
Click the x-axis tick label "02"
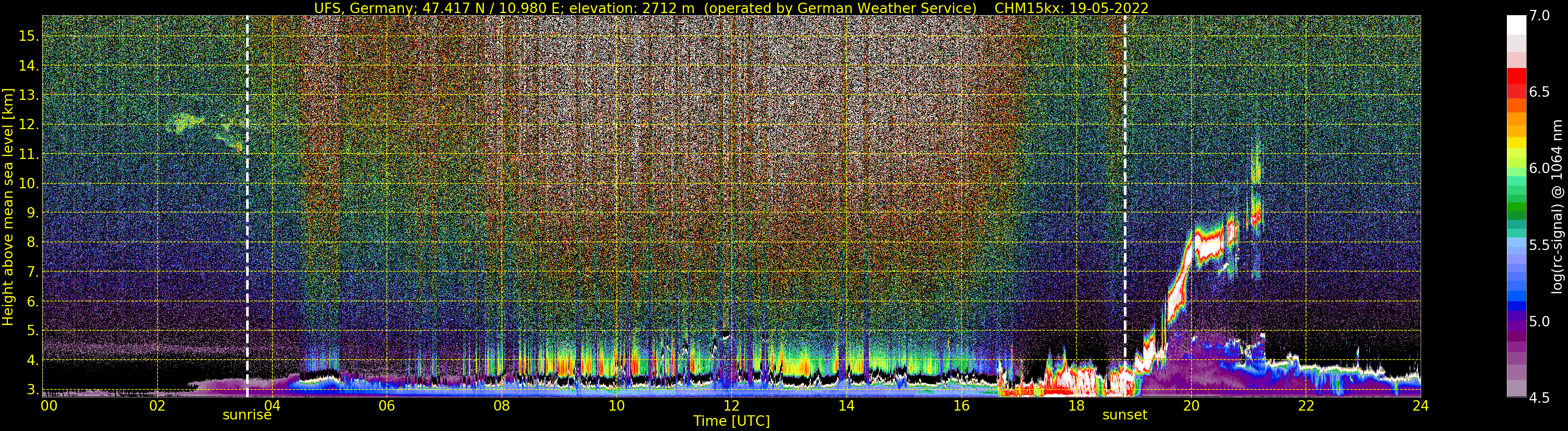click(157, 406)
